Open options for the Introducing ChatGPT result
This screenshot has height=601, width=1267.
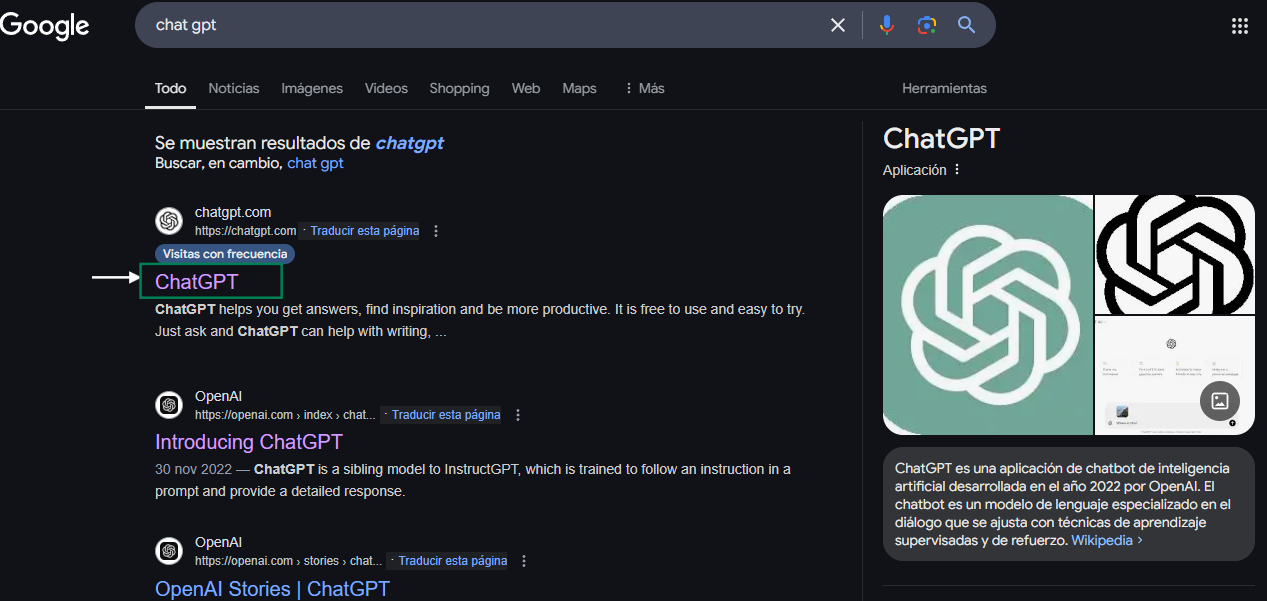click(517, 415)
